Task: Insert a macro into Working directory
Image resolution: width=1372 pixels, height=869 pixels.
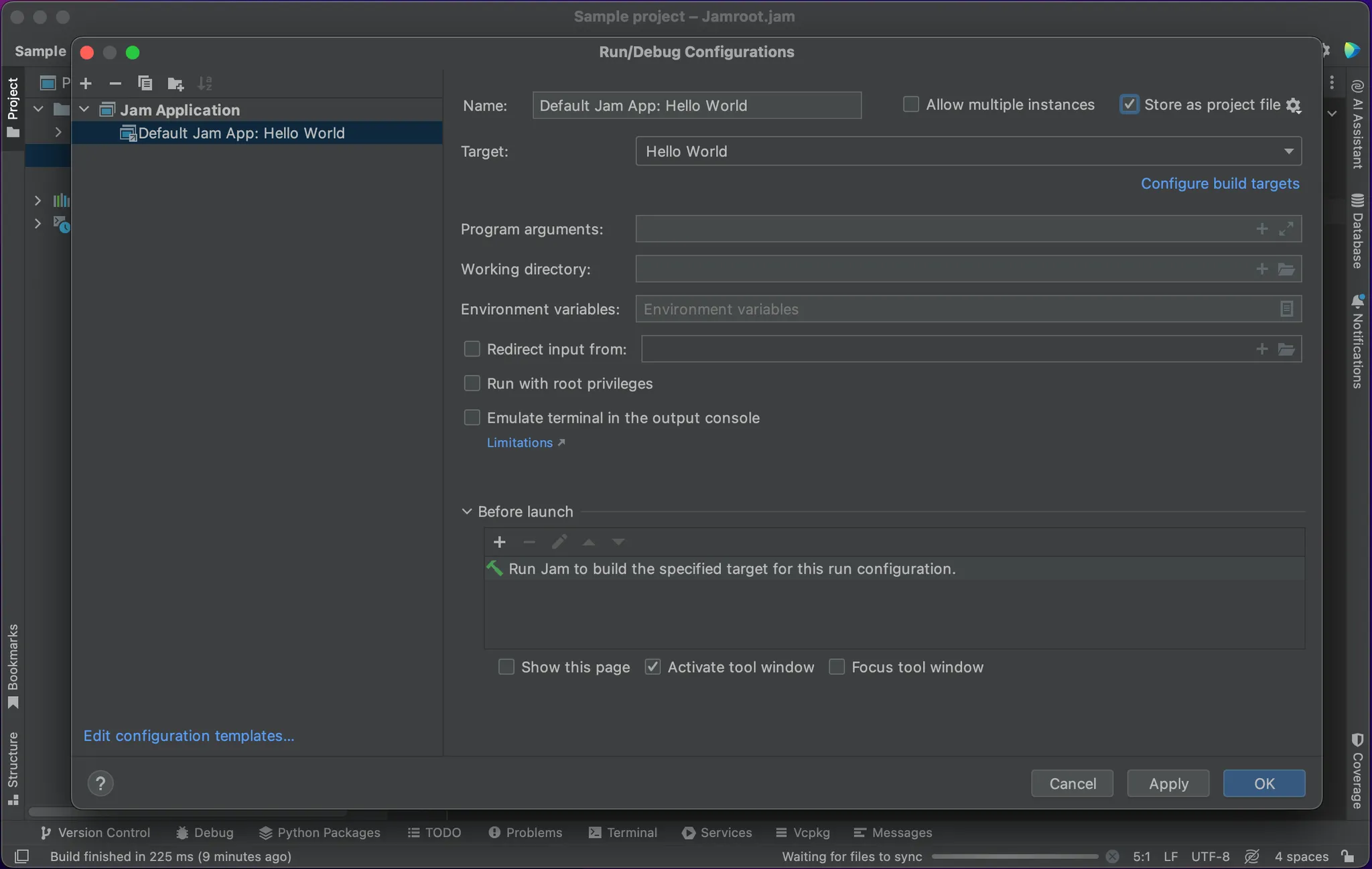Action: pyautogui.click(x=1262, y=269)
